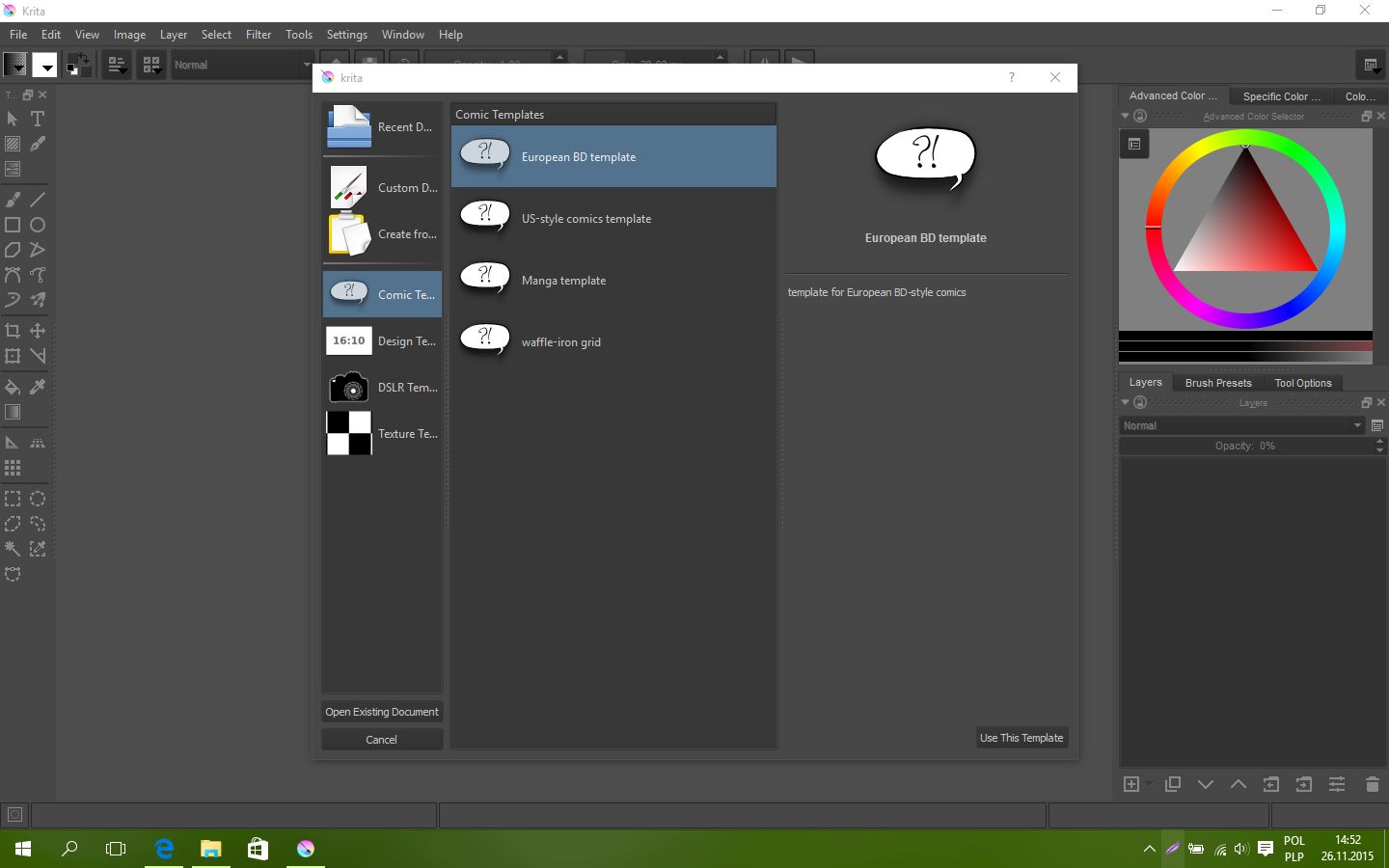Image resolution: width=1389 pixels, height=868 pixels.
Task: Select the Gradient tool in toolbox
Action: pyautogui.click(x=13, y=412)
